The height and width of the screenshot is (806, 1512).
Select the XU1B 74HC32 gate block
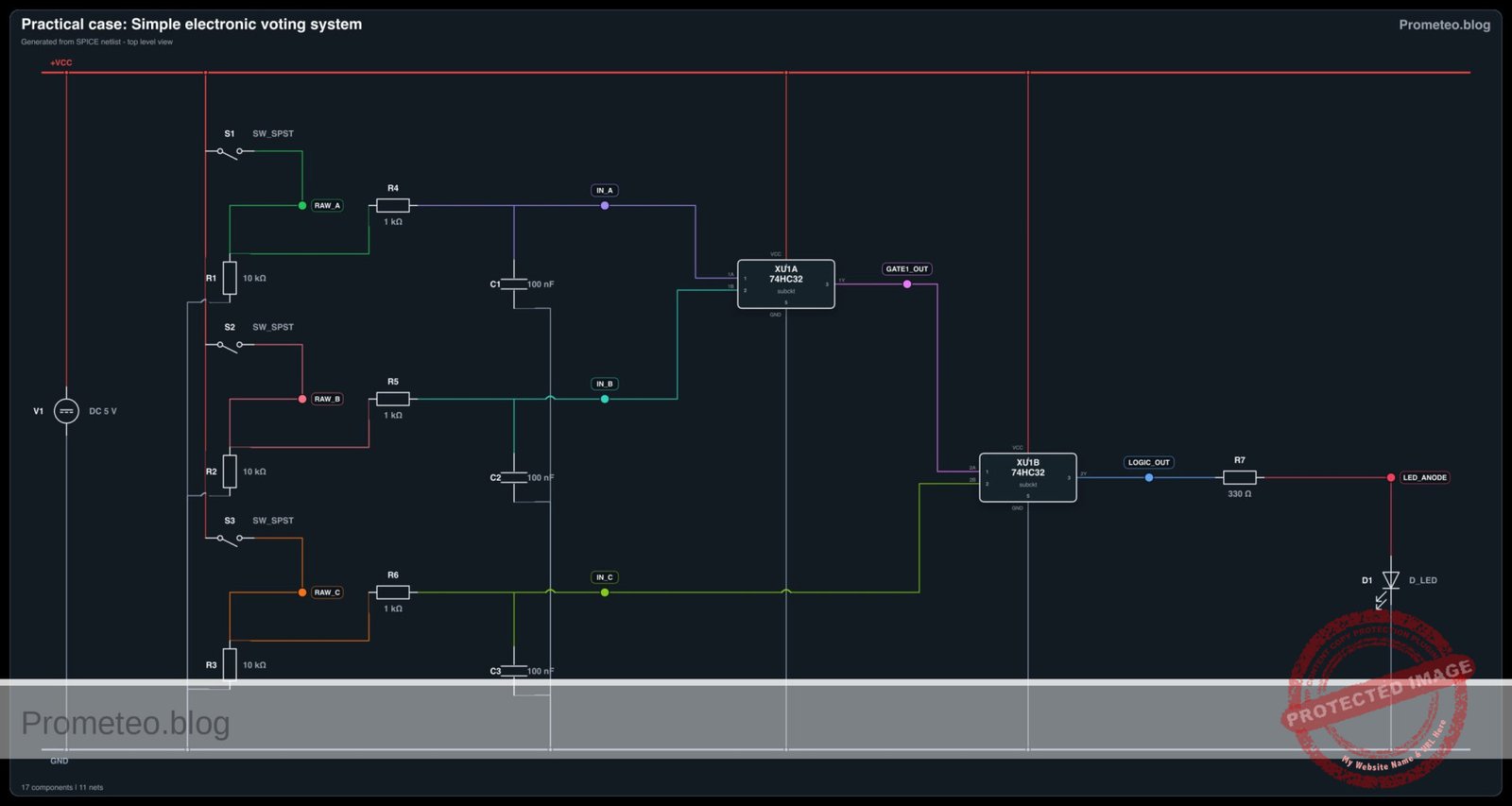click(x=1028, y=477)
